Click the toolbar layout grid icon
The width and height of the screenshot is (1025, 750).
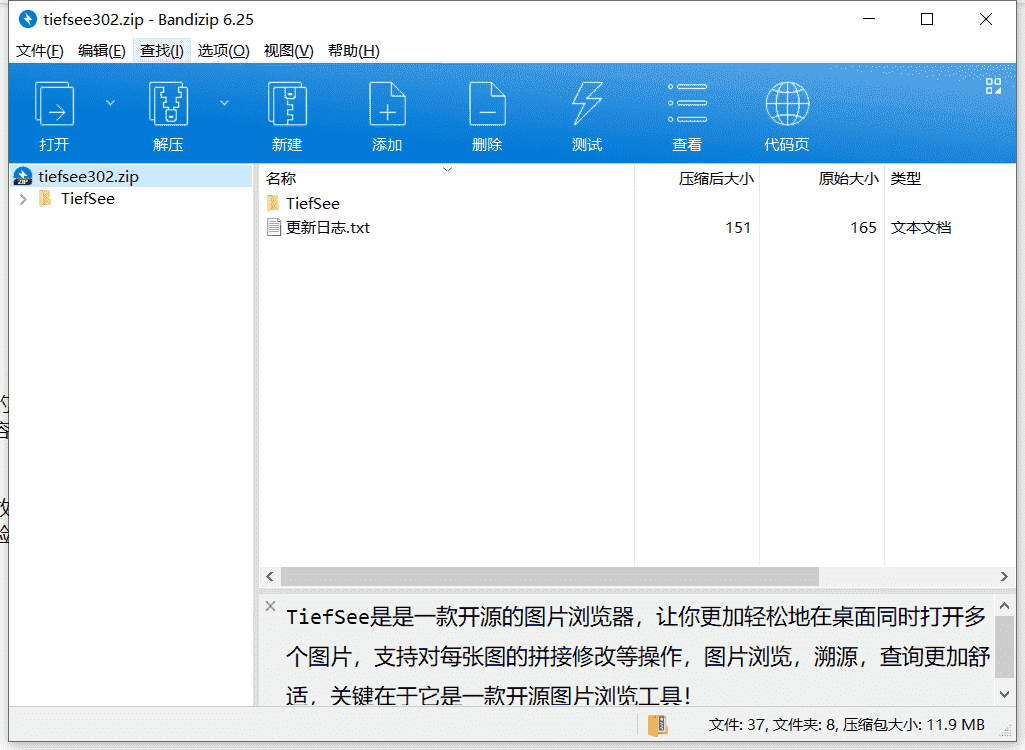coord(993,86)
